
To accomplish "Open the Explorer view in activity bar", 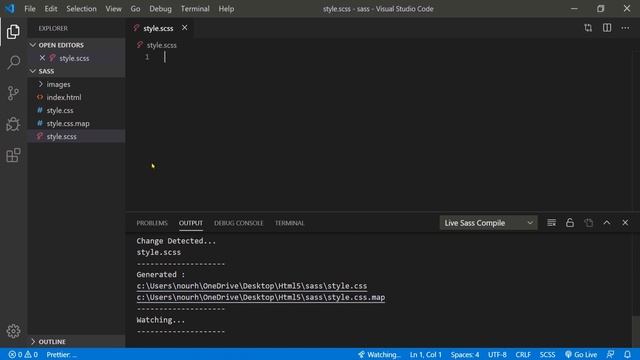I will [13, 32].
